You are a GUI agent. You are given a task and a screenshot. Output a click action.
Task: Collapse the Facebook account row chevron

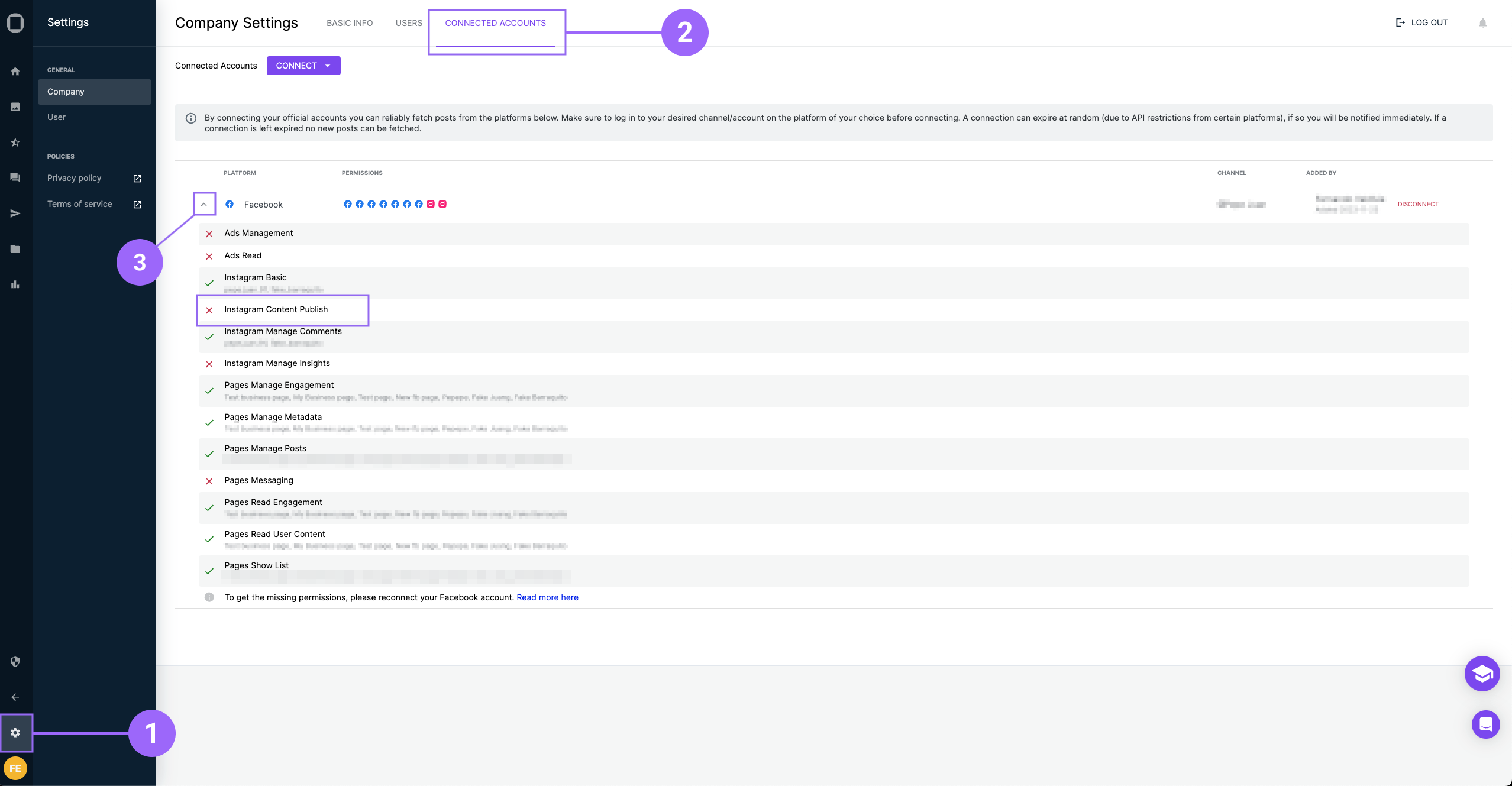203,205
